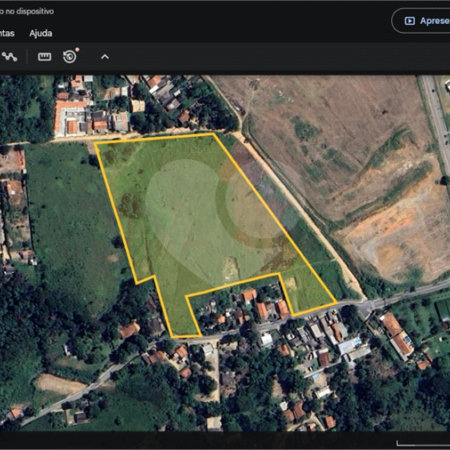Viewport: 450px width, 450px height.
Task: Open the Ajuda menu
Action: pos(41,33)
